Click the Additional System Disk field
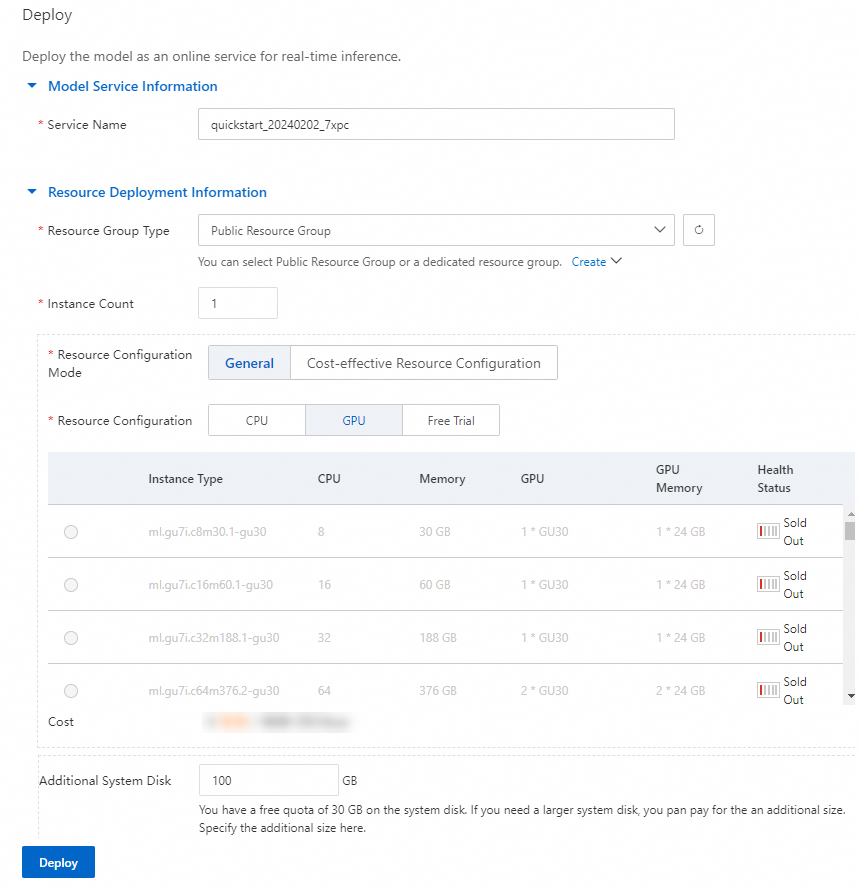Screen dimensions: 861x891 point(269,780)
